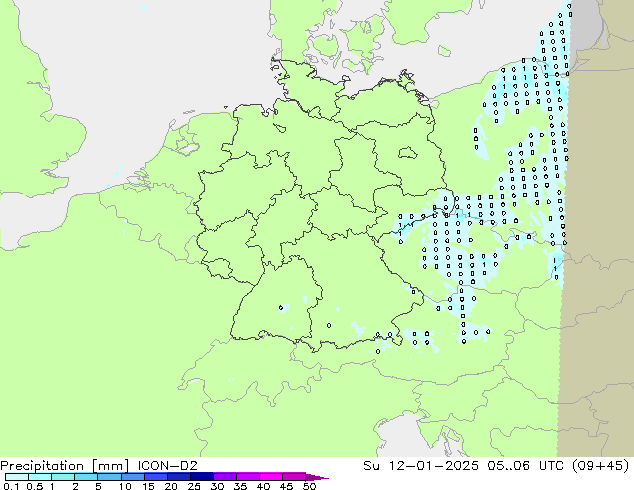The height and width of the screenshot is (490, 634).
Task: Click the 15–20 mm legend color swatch
Action: (x=155, y=477)
